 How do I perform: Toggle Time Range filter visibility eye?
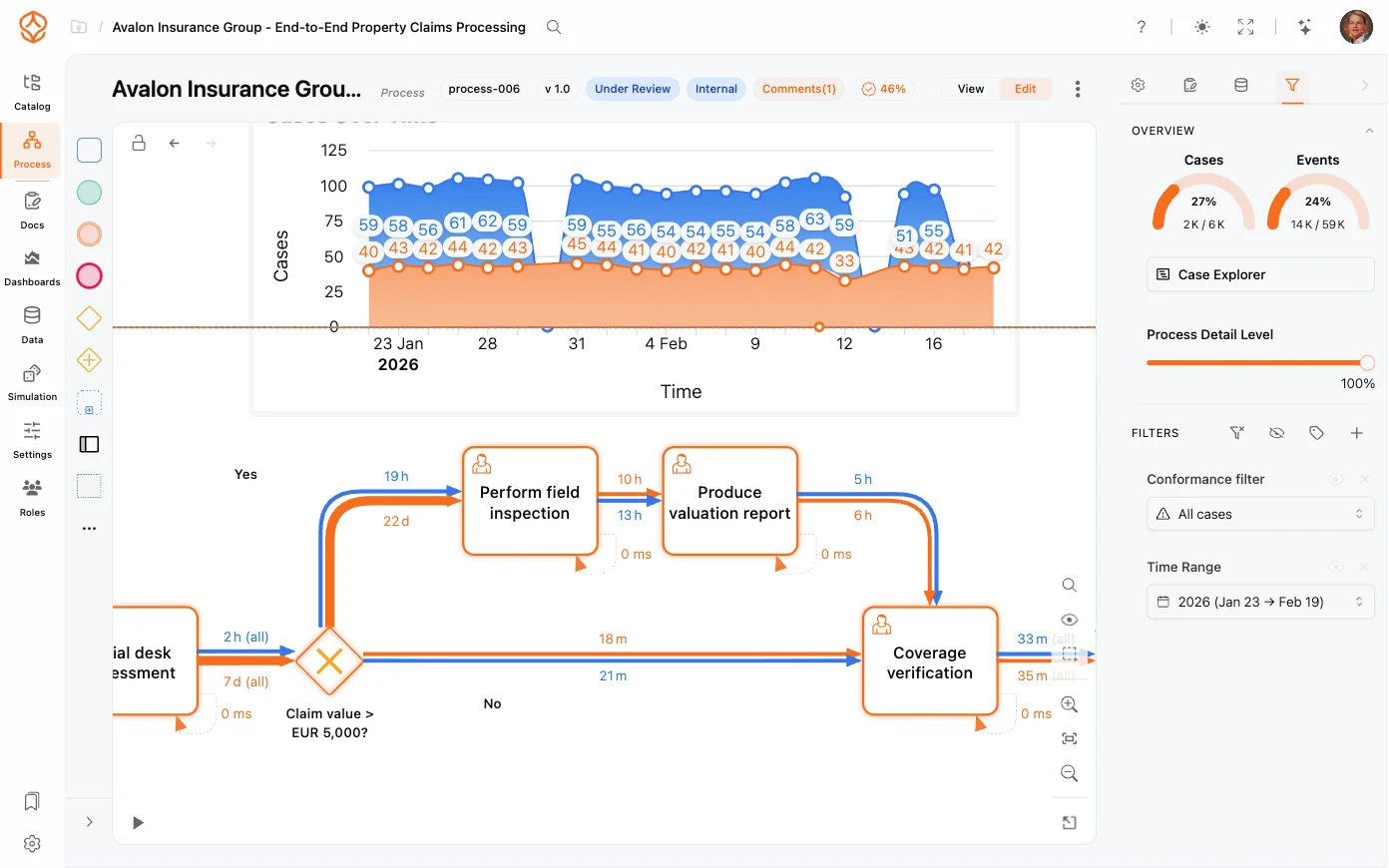[1336, 568]
